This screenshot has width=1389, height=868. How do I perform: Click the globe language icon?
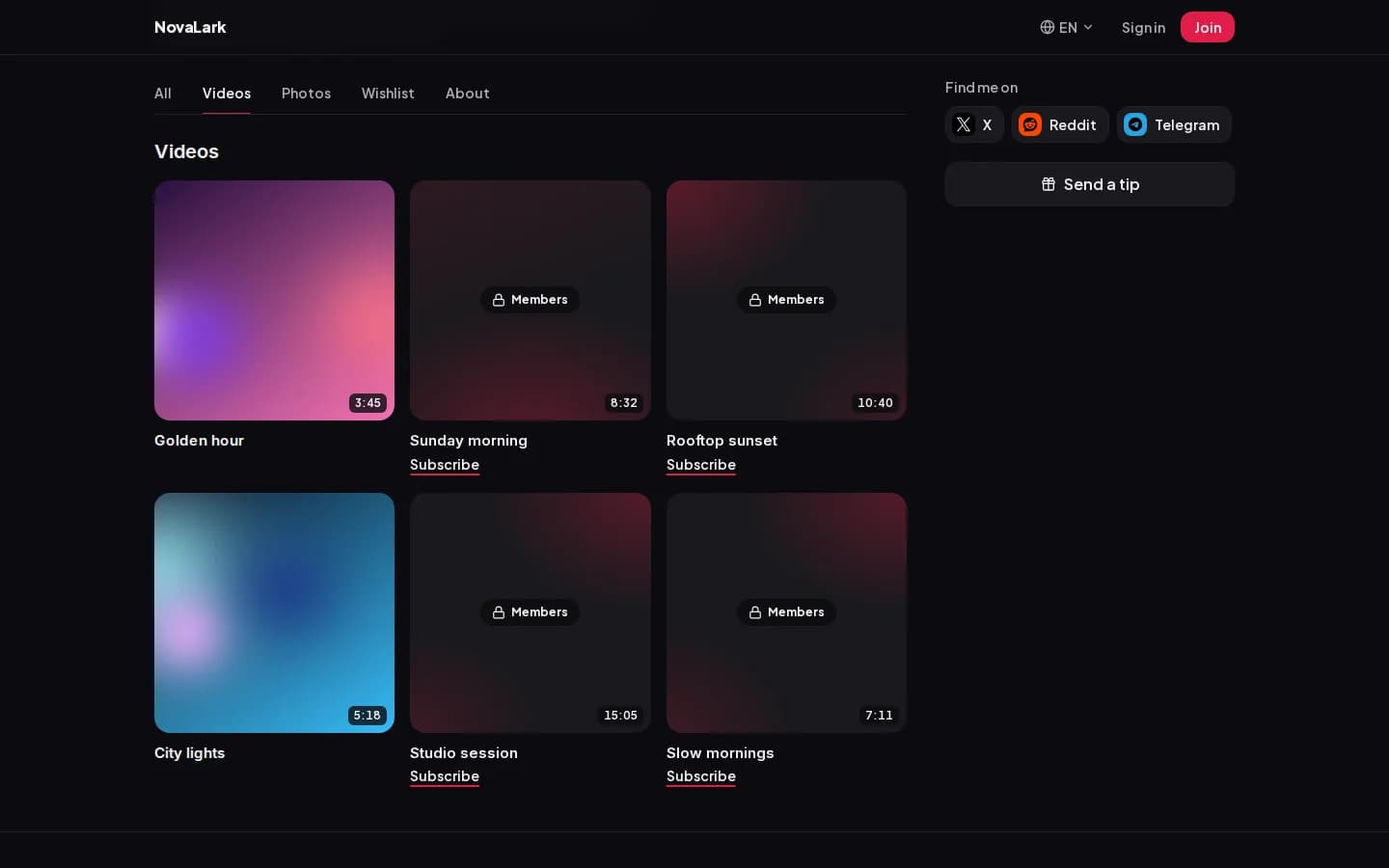(1047, 27)
